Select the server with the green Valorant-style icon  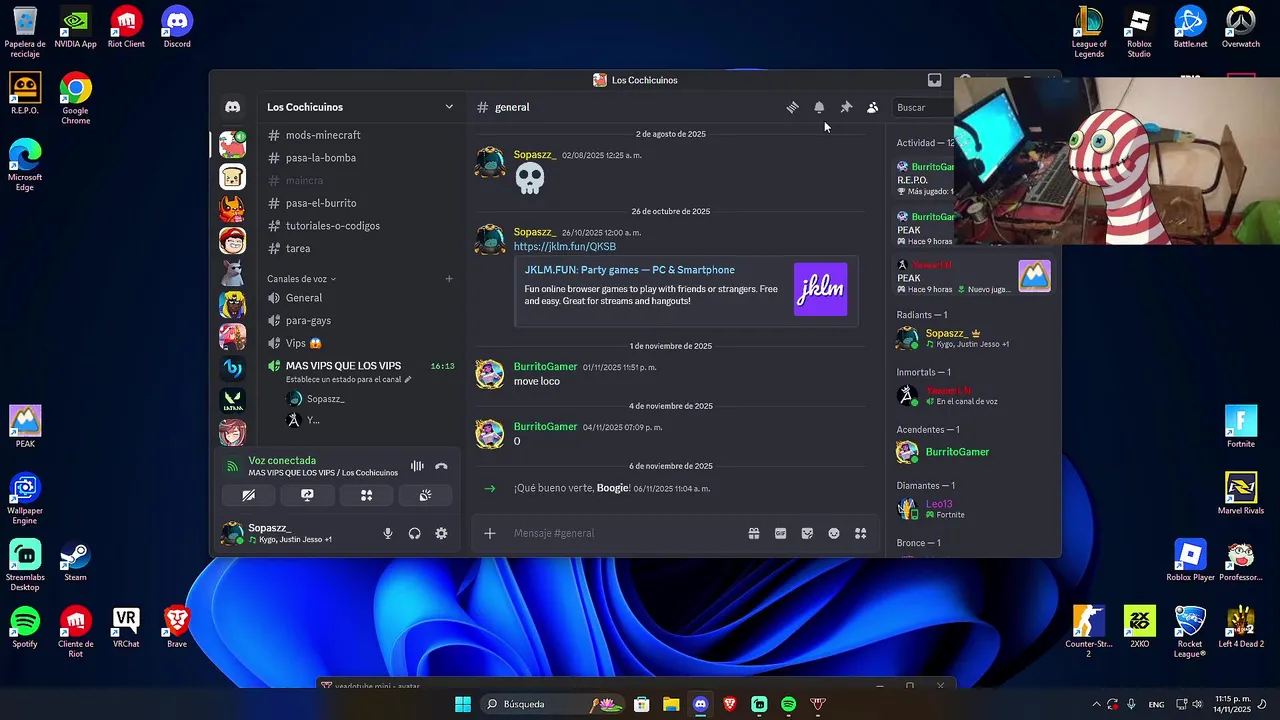(x=232, y=400)
